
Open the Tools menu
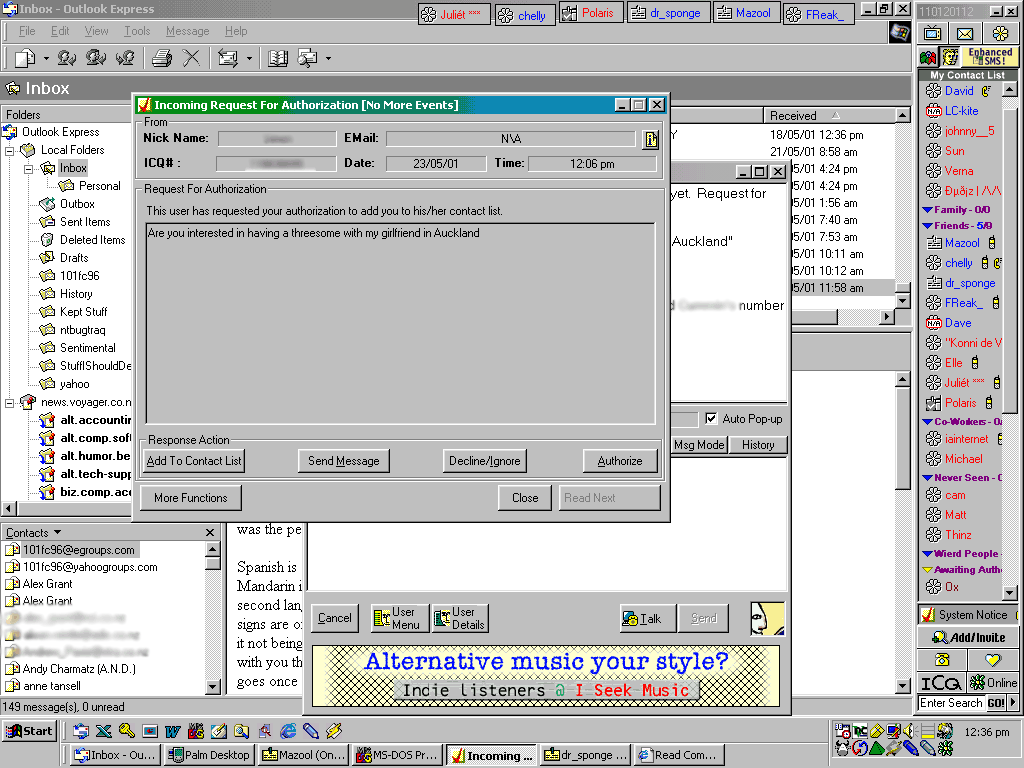[x=137, y=31]
